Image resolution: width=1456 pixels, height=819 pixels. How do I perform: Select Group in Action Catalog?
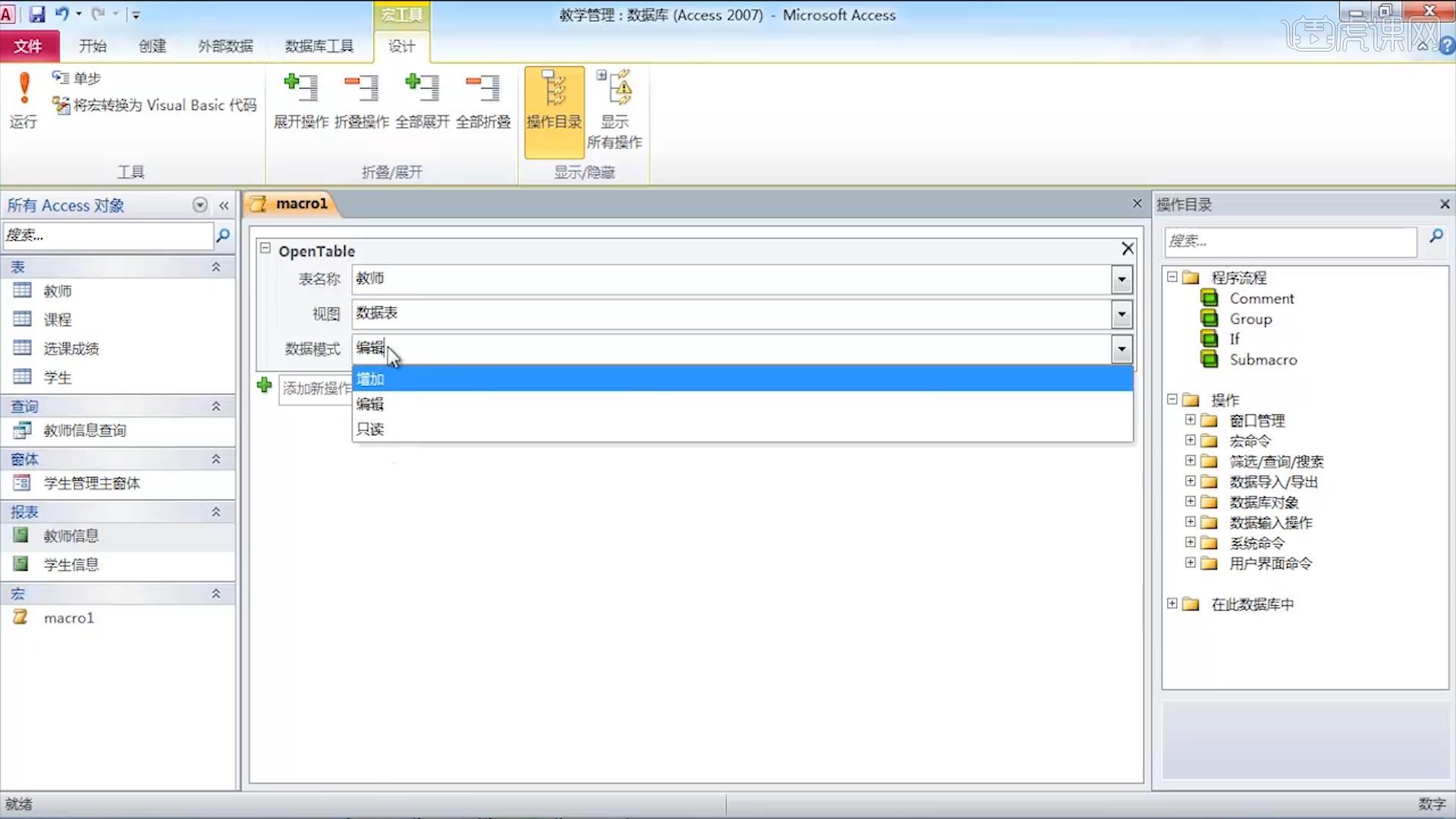pos(1250,319)
